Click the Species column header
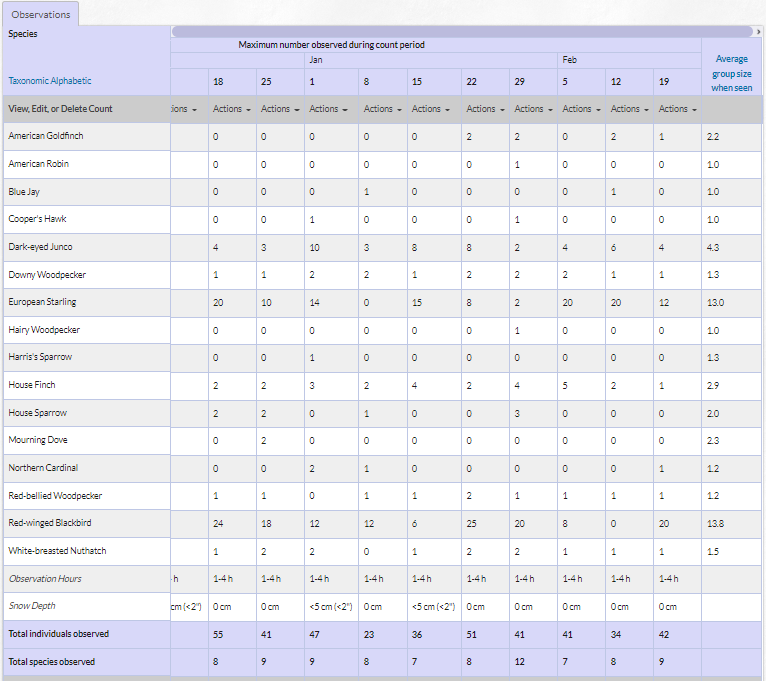 [22, 34]
